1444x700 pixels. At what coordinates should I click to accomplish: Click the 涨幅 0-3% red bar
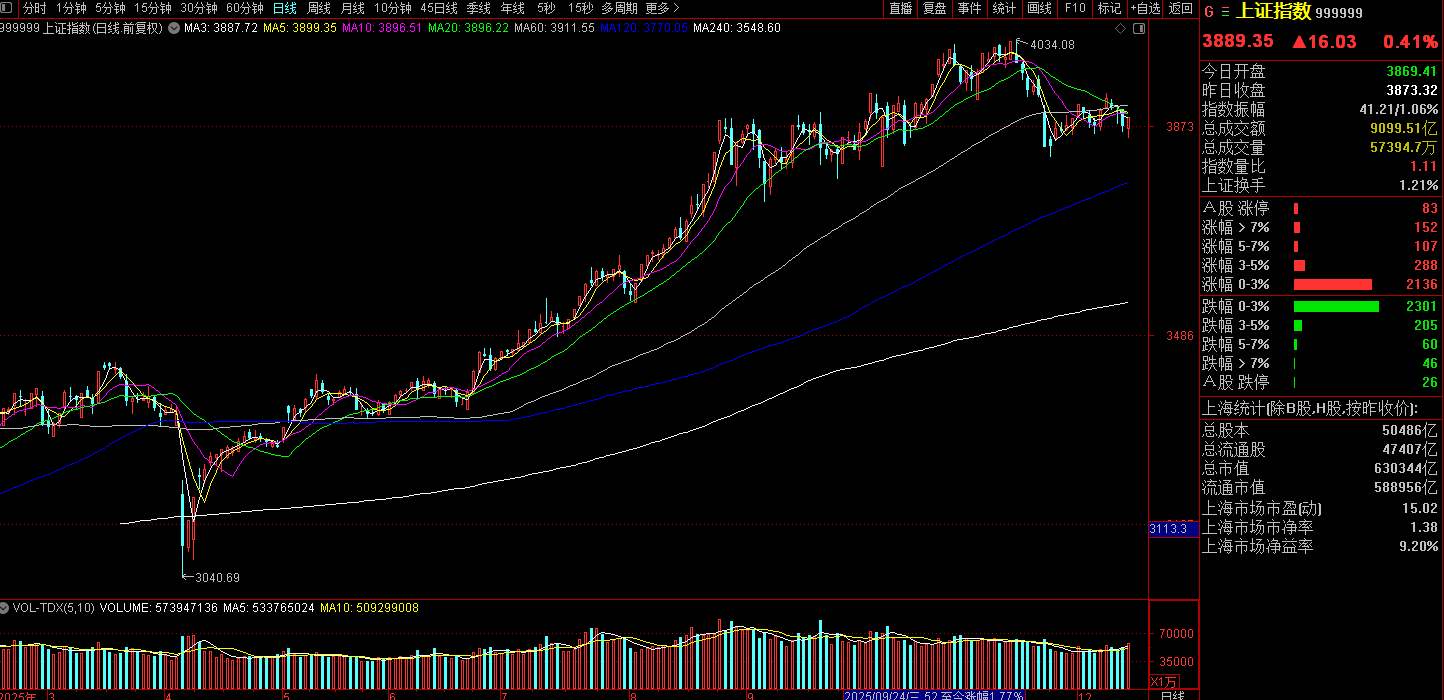(x=1333, y=284)
